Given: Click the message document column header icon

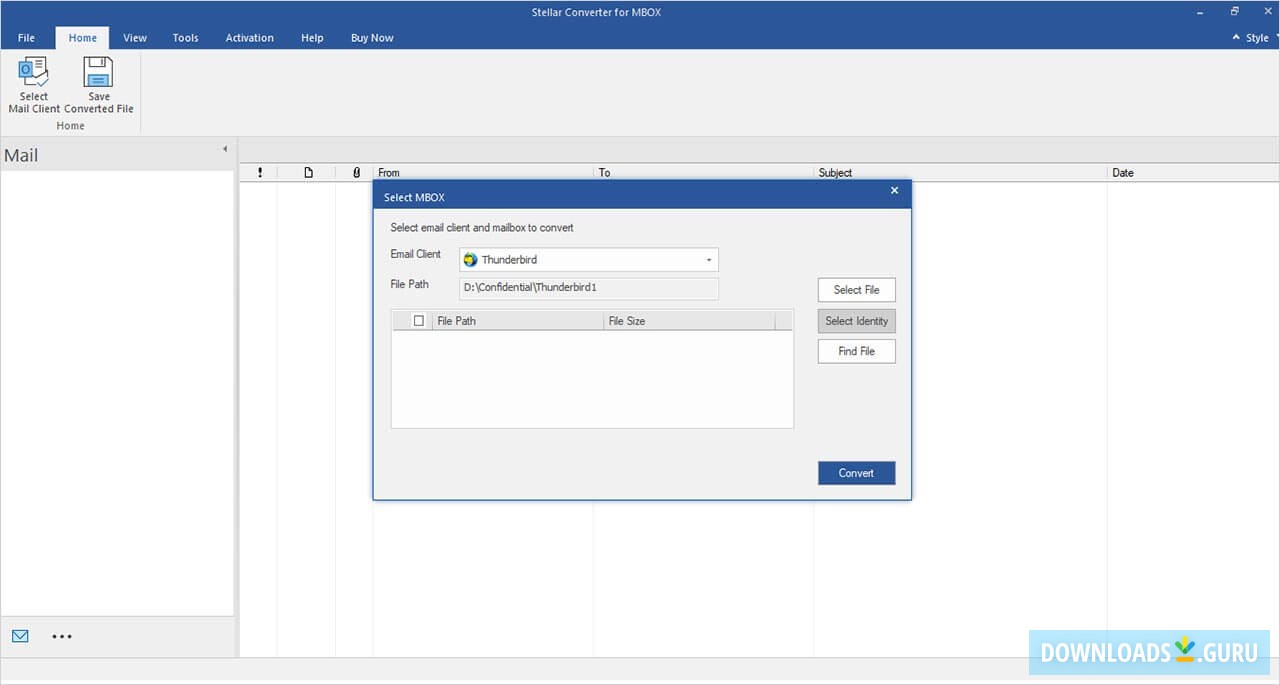Looking at the screenshot, I should 308,172.
